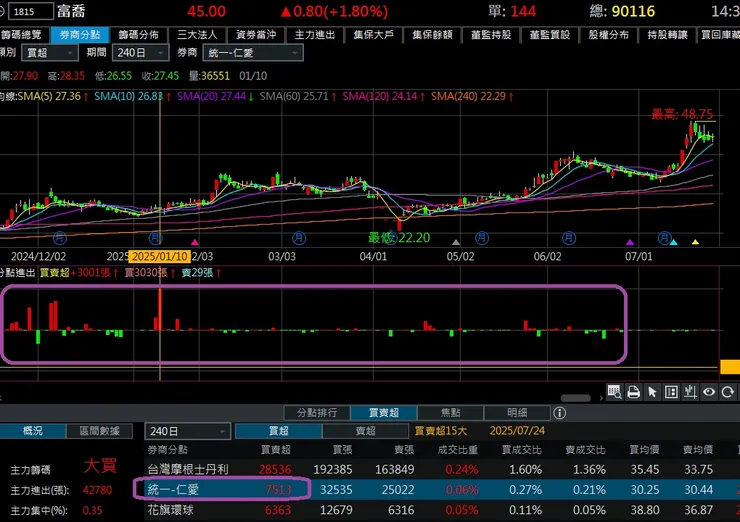Image resolution: width=740 pixels, height=522 pixels.
Task: Click the stock code field showing 1815
Action: point(30,11)
